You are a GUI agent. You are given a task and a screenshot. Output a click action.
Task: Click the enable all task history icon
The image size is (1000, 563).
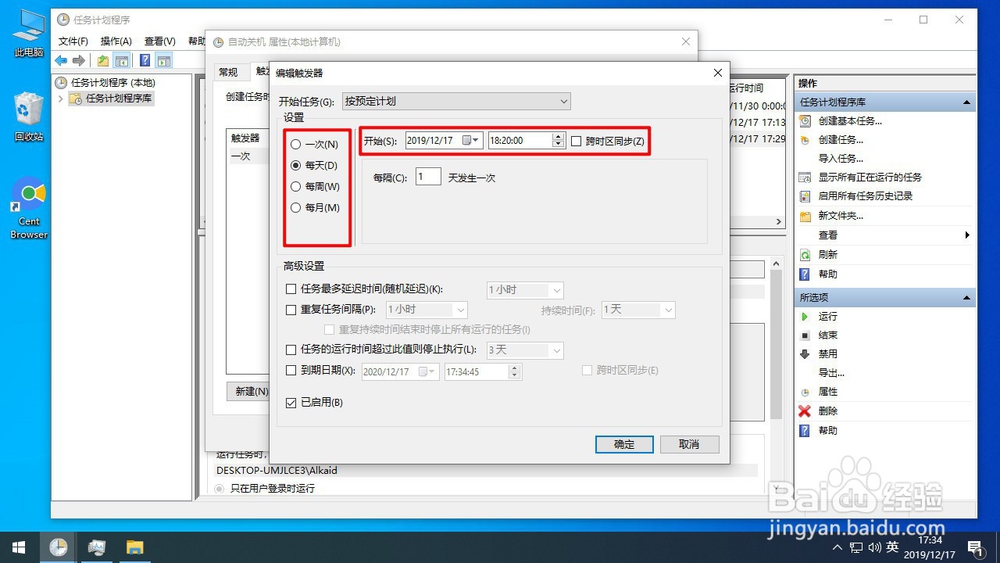pyautogui.click(x=805, y=196)
